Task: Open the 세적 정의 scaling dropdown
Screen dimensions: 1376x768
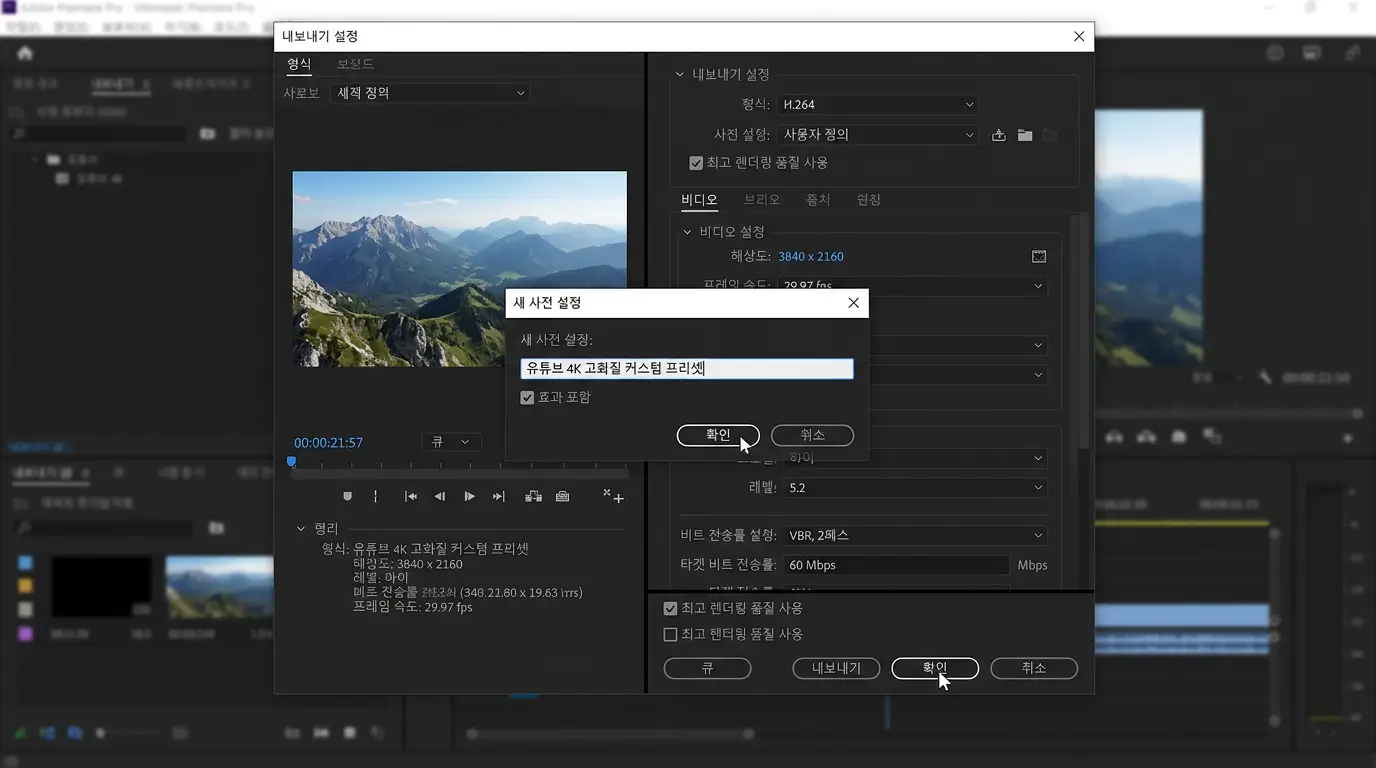Action: coord(430,93)
